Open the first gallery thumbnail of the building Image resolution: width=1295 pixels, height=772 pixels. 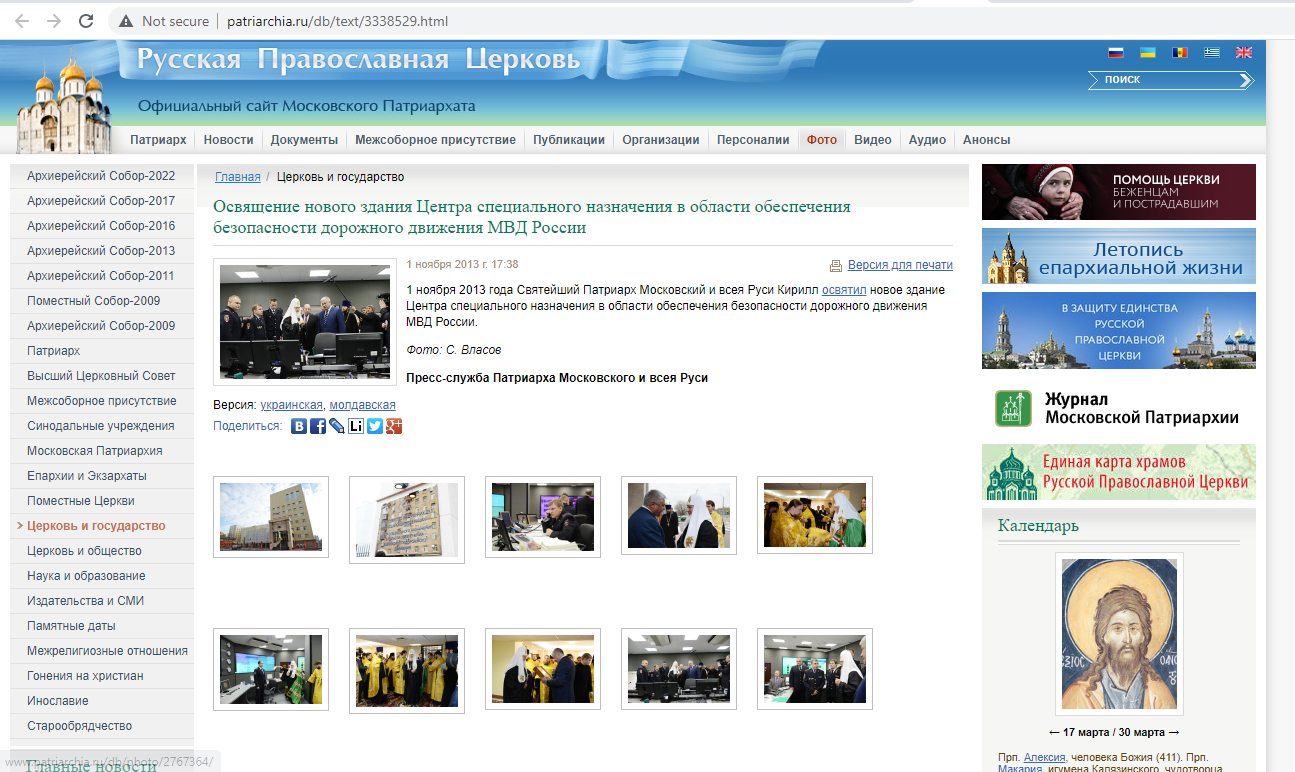[x=270, y=516]
